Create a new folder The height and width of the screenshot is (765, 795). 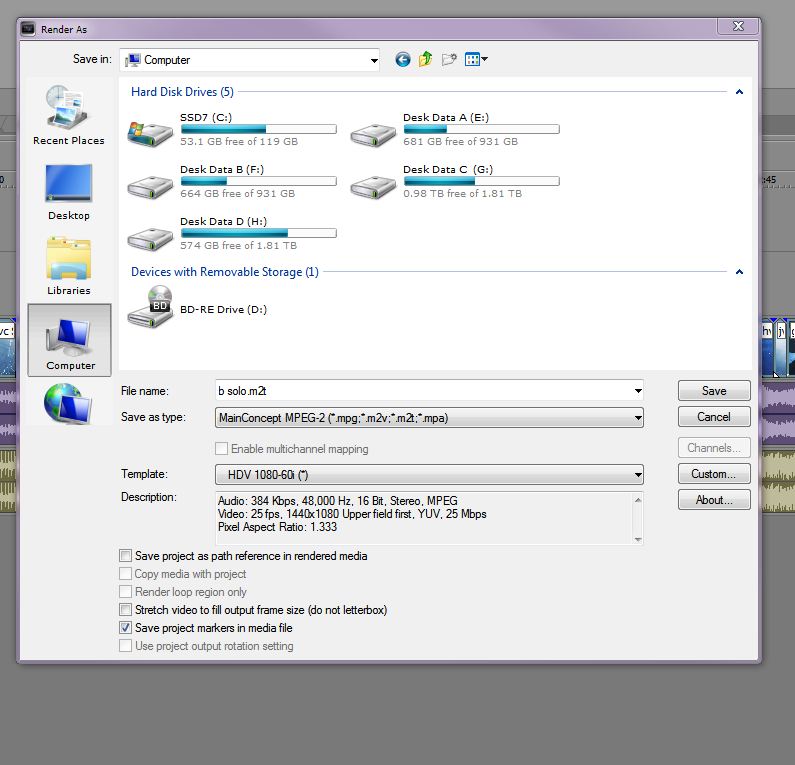tap(449, 60)
